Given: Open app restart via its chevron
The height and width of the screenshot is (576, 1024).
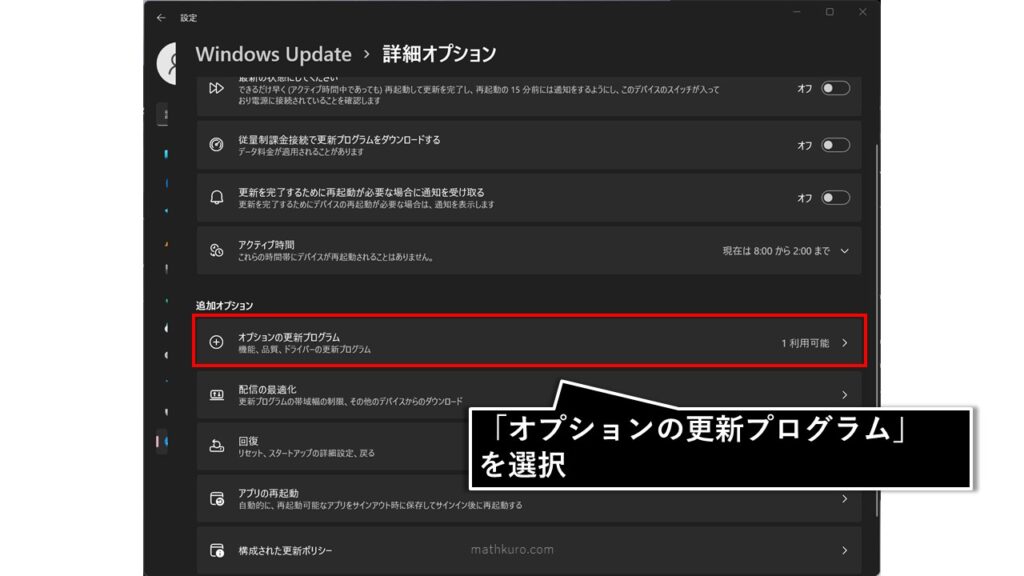Looking at the screenshot, I should pyautogui.click(x=844, y=499).
